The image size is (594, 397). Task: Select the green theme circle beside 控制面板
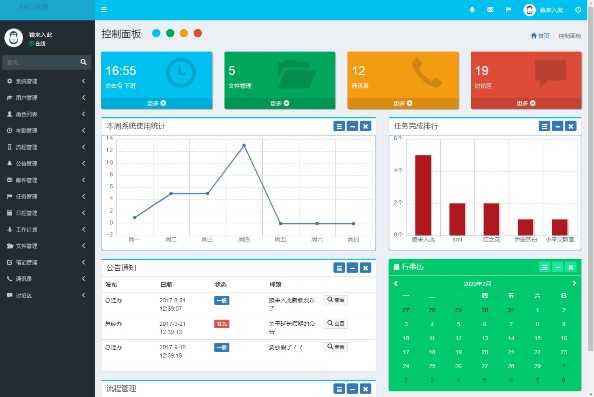tap(170, 33)
